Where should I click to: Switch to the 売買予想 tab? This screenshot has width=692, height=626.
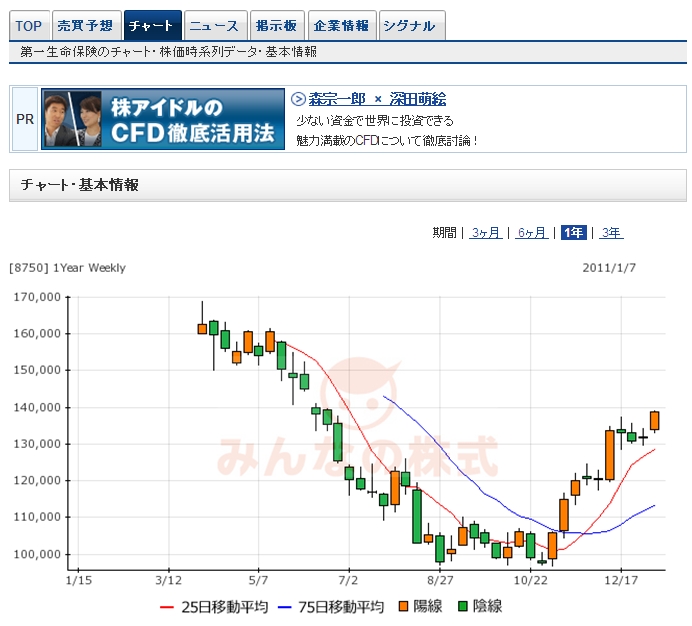tap(86, 26)
